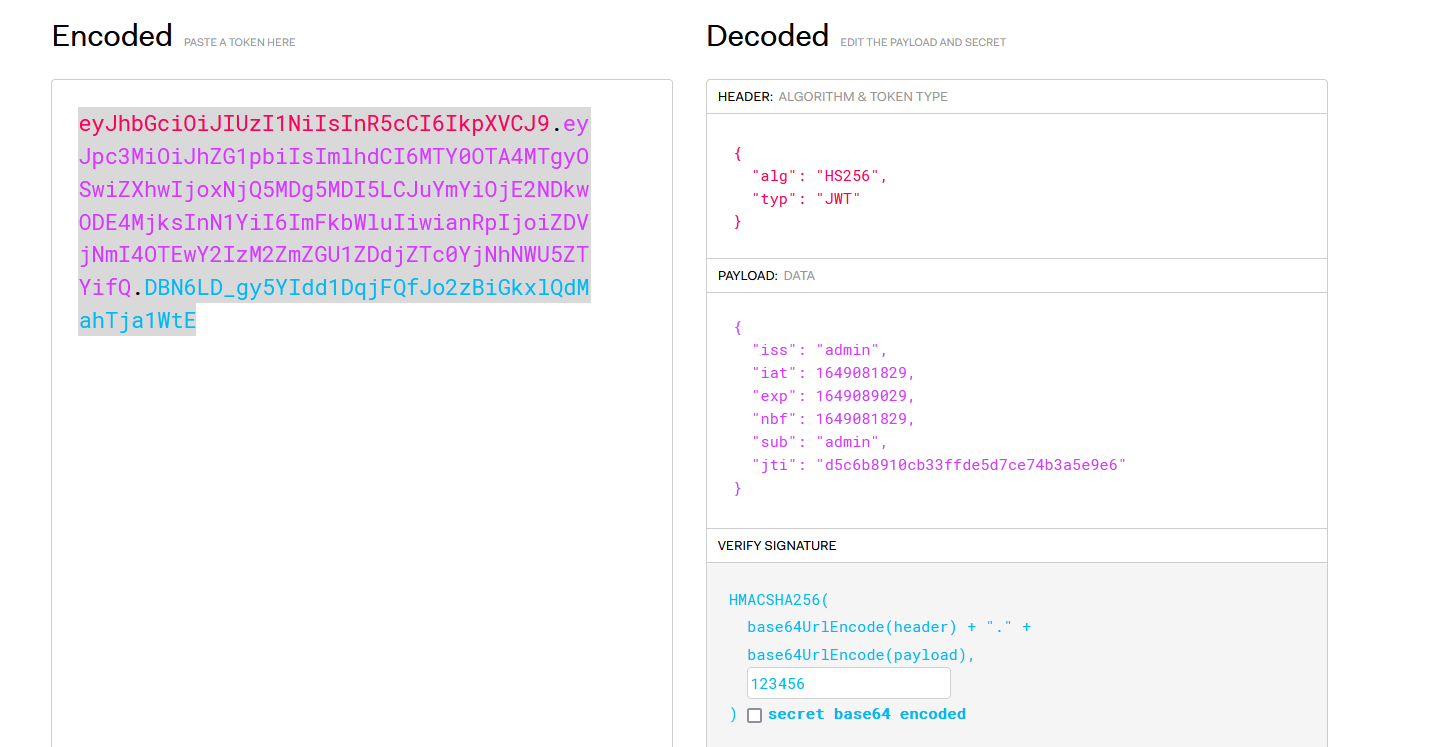Click the "jti" value d5c6b8910cb33ffde5d7ce74b3a5e9e6
Screen dimensions: 1435x747
(971, 465)
